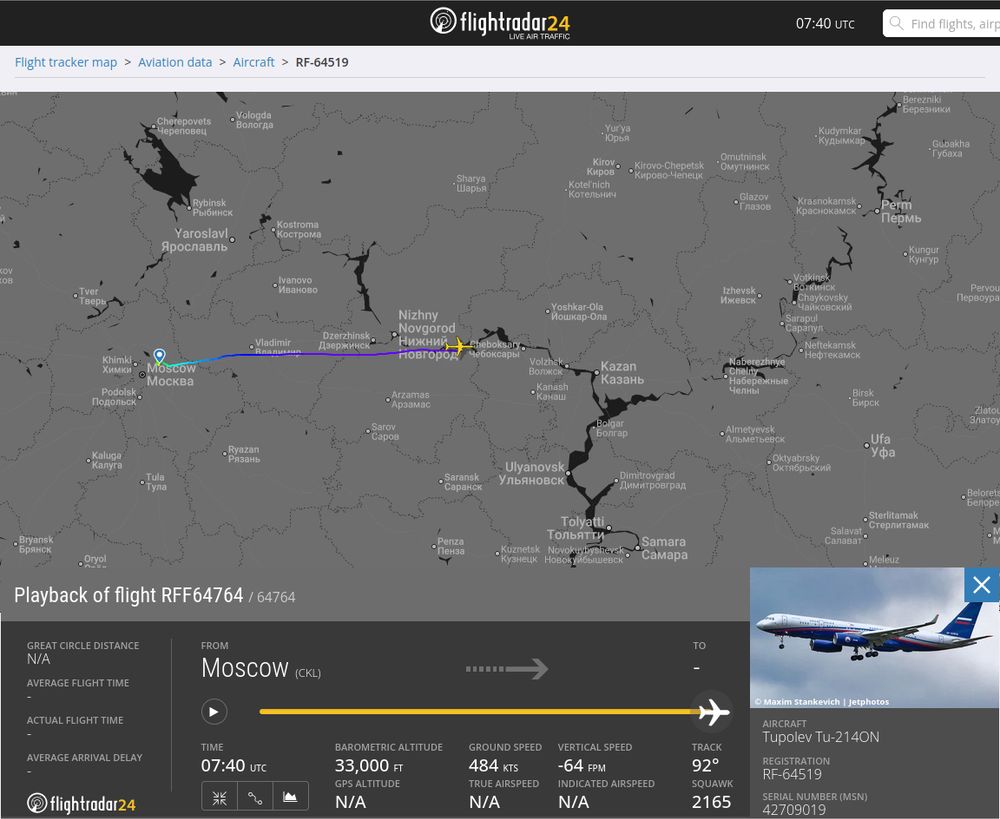Image resolution: width=1000 pixels, height=819 pixels.
Task: Open Aircraft breadcrumb link
Action: click(x=253, y=62)
